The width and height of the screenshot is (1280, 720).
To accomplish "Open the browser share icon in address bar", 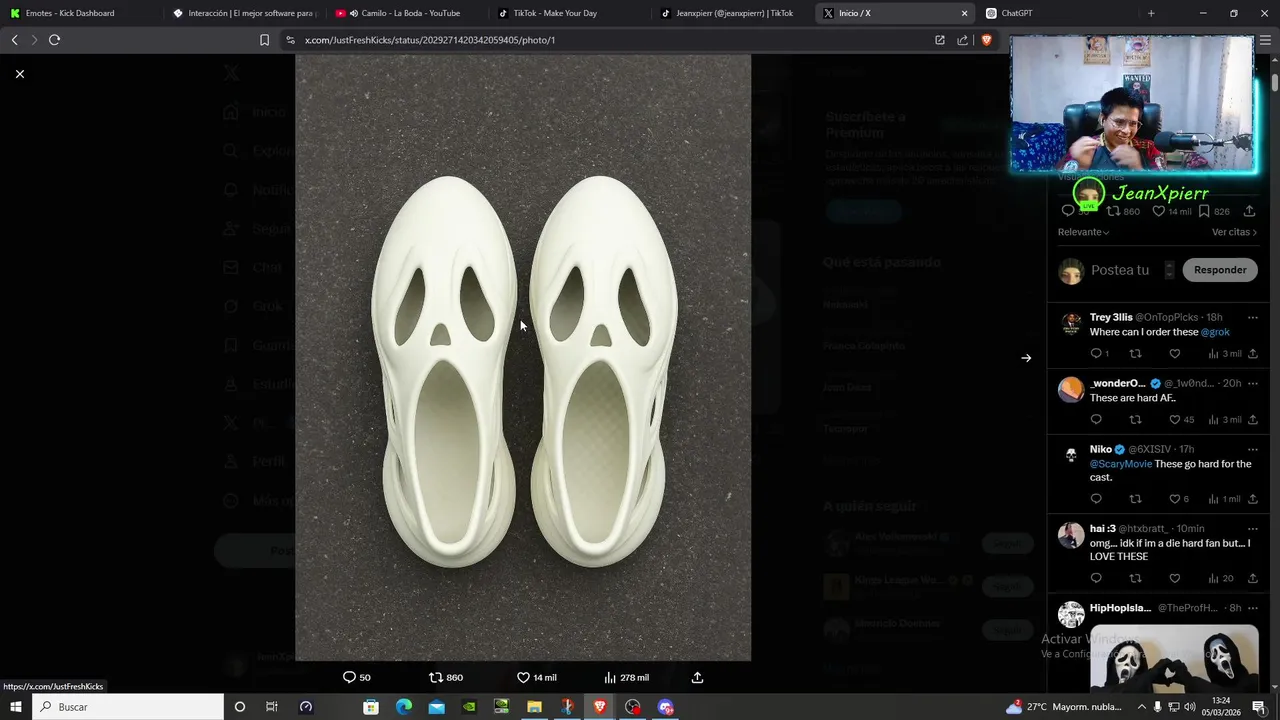I will [x=962, y=40].
